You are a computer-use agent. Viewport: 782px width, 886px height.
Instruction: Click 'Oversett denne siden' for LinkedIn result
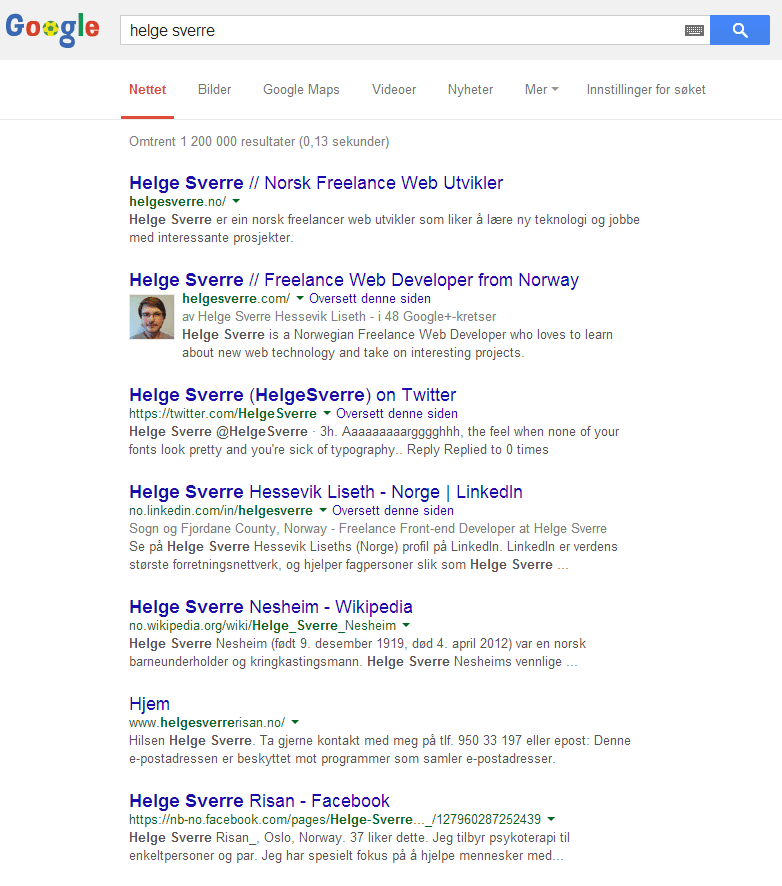(393, 510)
